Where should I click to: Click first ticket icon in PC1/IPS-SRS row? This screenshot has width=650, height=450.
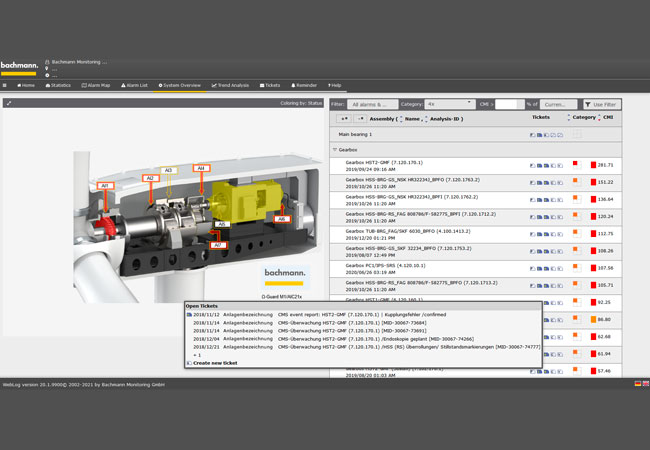pyautogui.click(x=533, y=269)
